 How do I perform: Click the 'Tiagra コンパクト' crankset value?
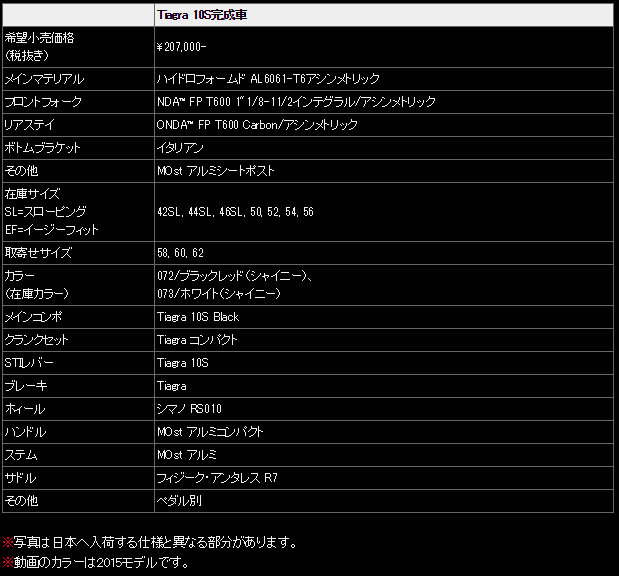point(197,340)
